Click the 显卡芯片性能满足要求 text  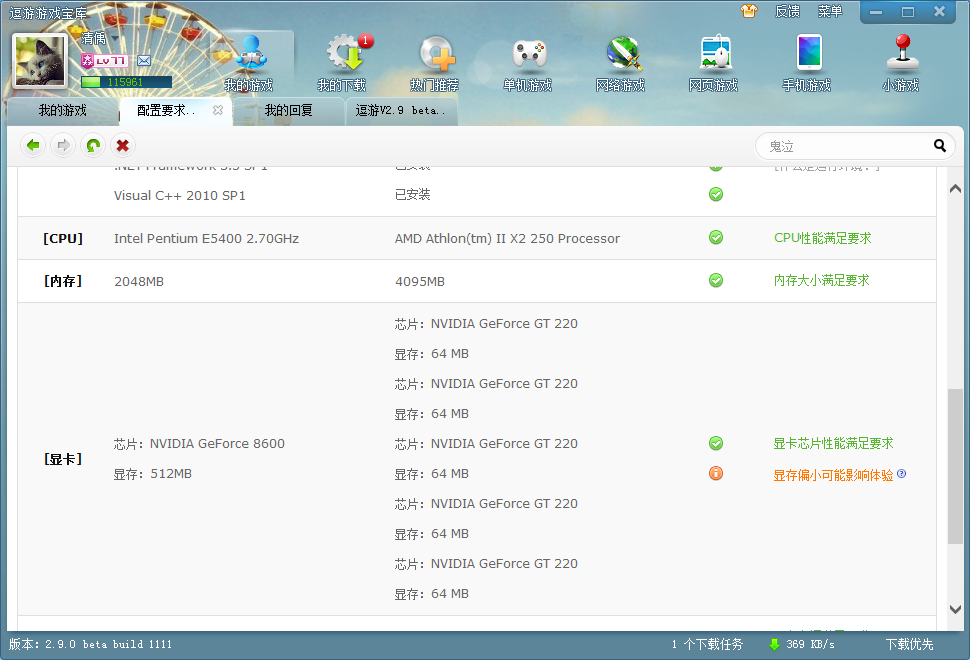833,444
